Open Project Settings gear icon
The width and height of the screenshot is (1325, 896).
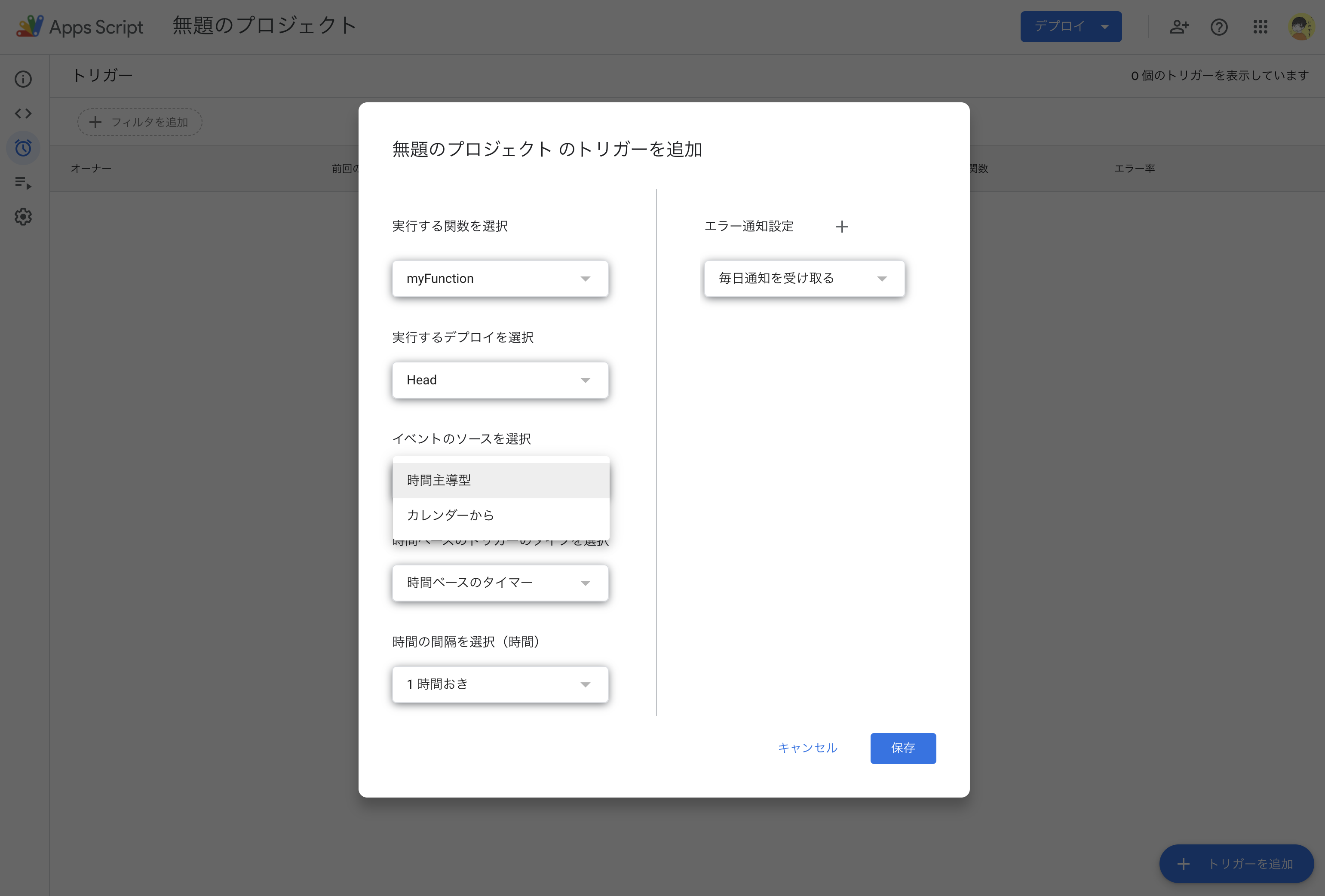pyautogui.click(x=23, y=217)
